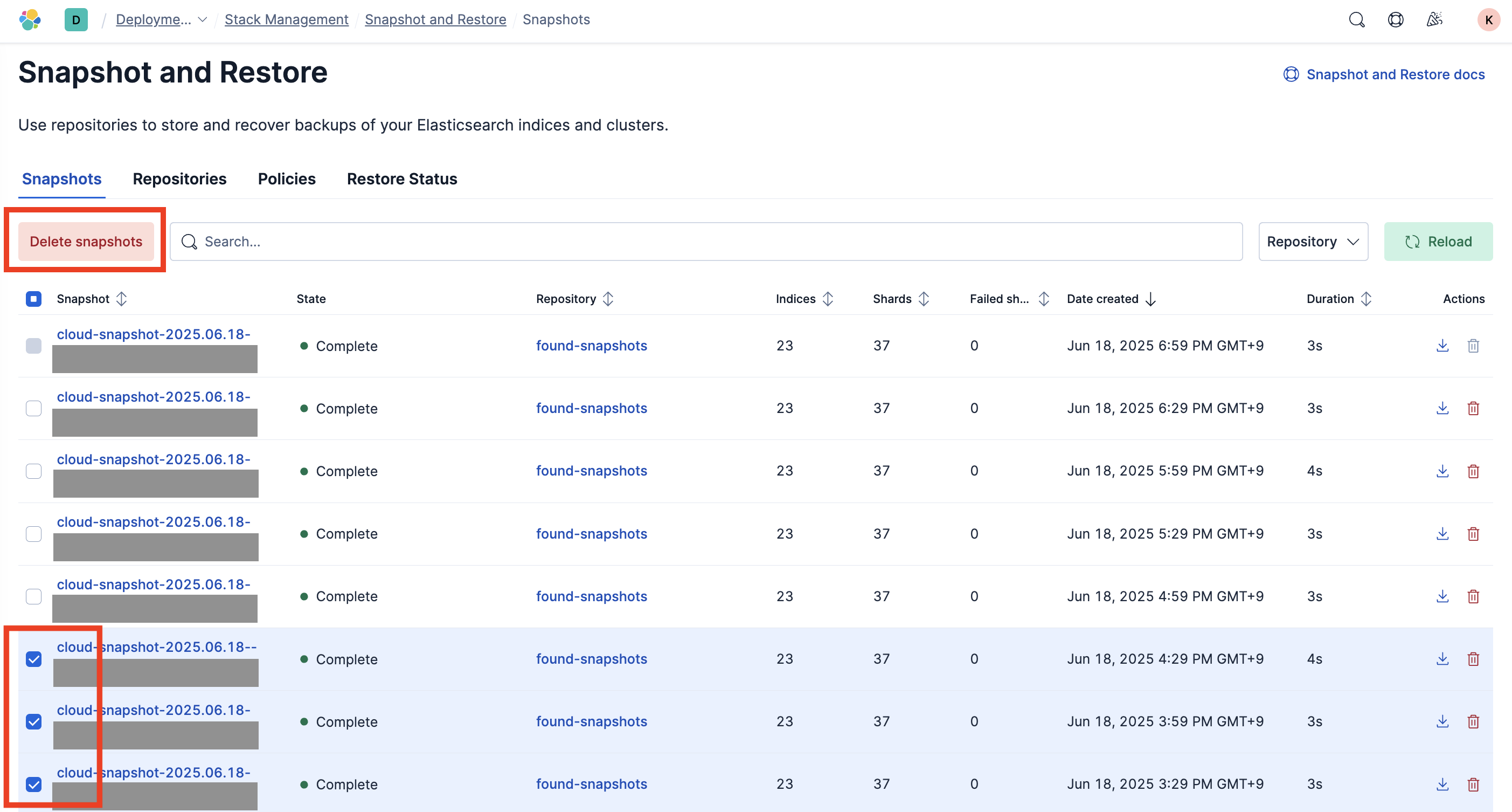Delete the 5:59 PM snapshot via trash icon
This screenshot has height=812, width=1512.
pos(1473,471)
